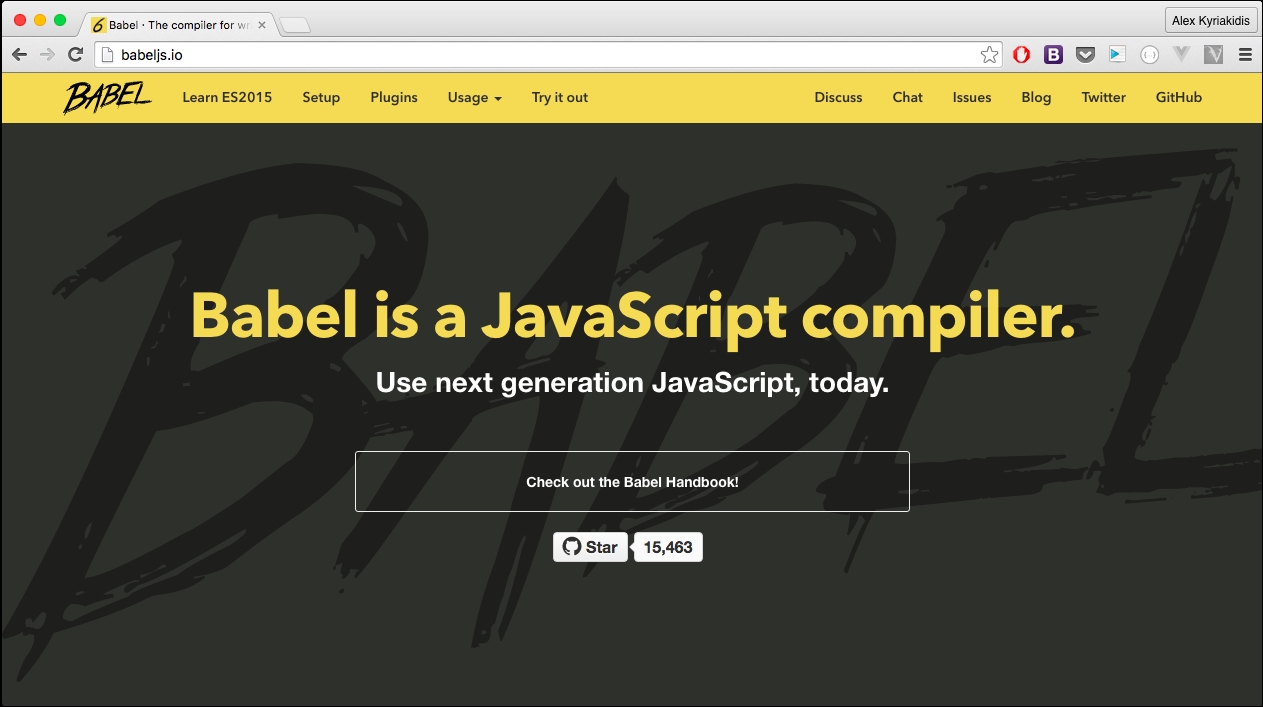Click the Babel logo in navbar
The height and width of the screenshot is (707, 1263).
(108, 97)
